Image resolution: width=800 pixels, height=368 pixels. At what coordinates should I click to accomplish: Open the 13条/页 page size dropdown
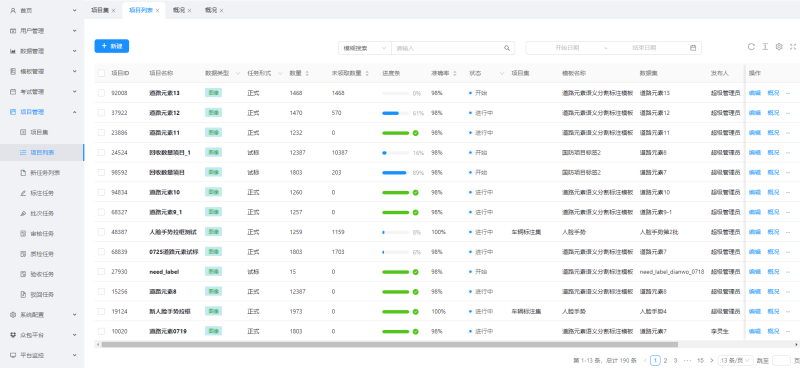pos(735,360)
